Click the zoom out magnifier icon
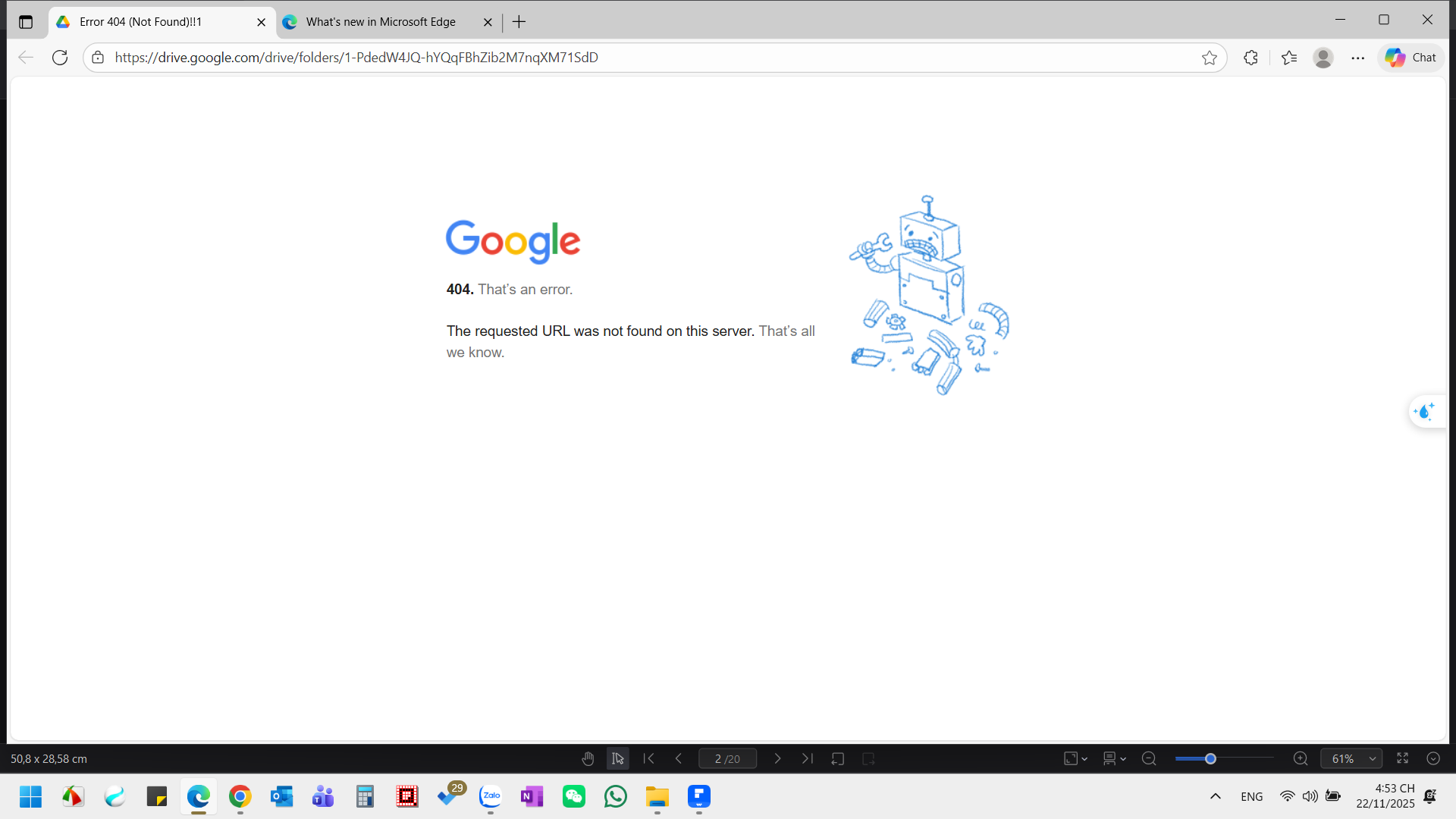The height and width of the screenshot is (819, 1456). (1149, 758)
